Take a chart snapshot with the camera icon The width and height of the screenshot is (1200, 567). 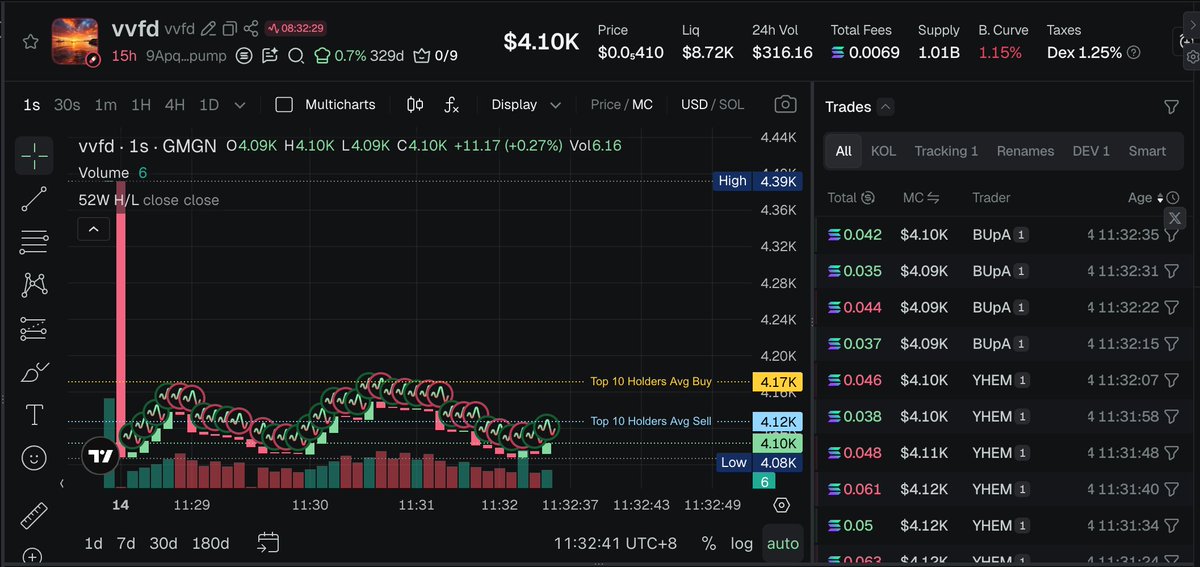[x=786, y=104]
